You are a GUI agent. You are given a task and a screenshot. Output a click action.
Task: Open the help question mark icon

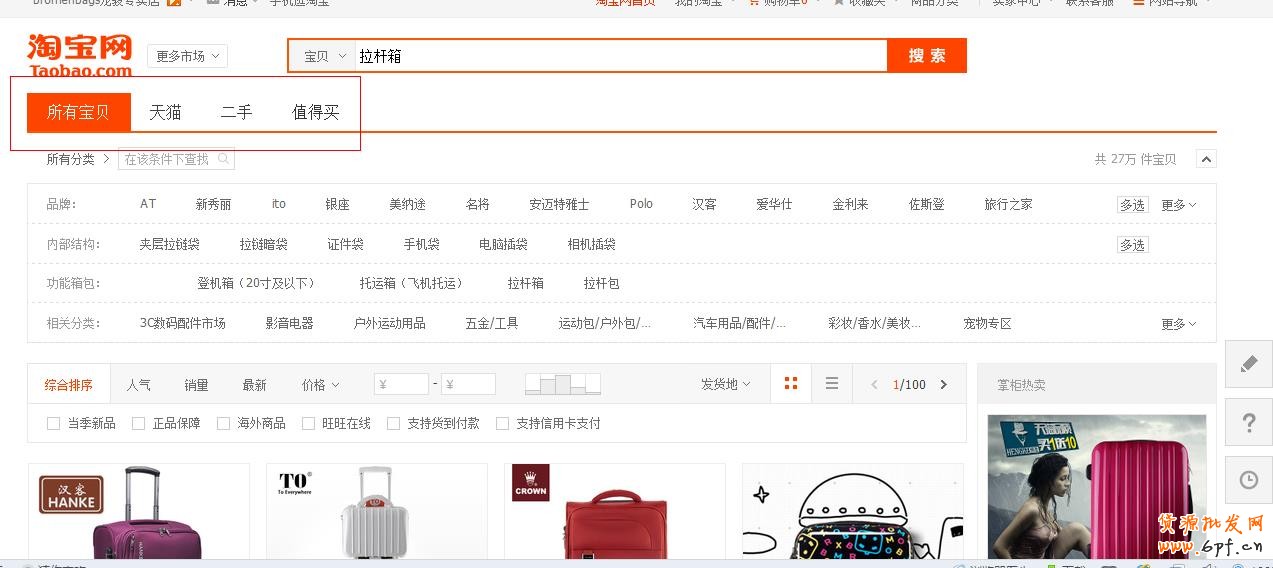1248,423
